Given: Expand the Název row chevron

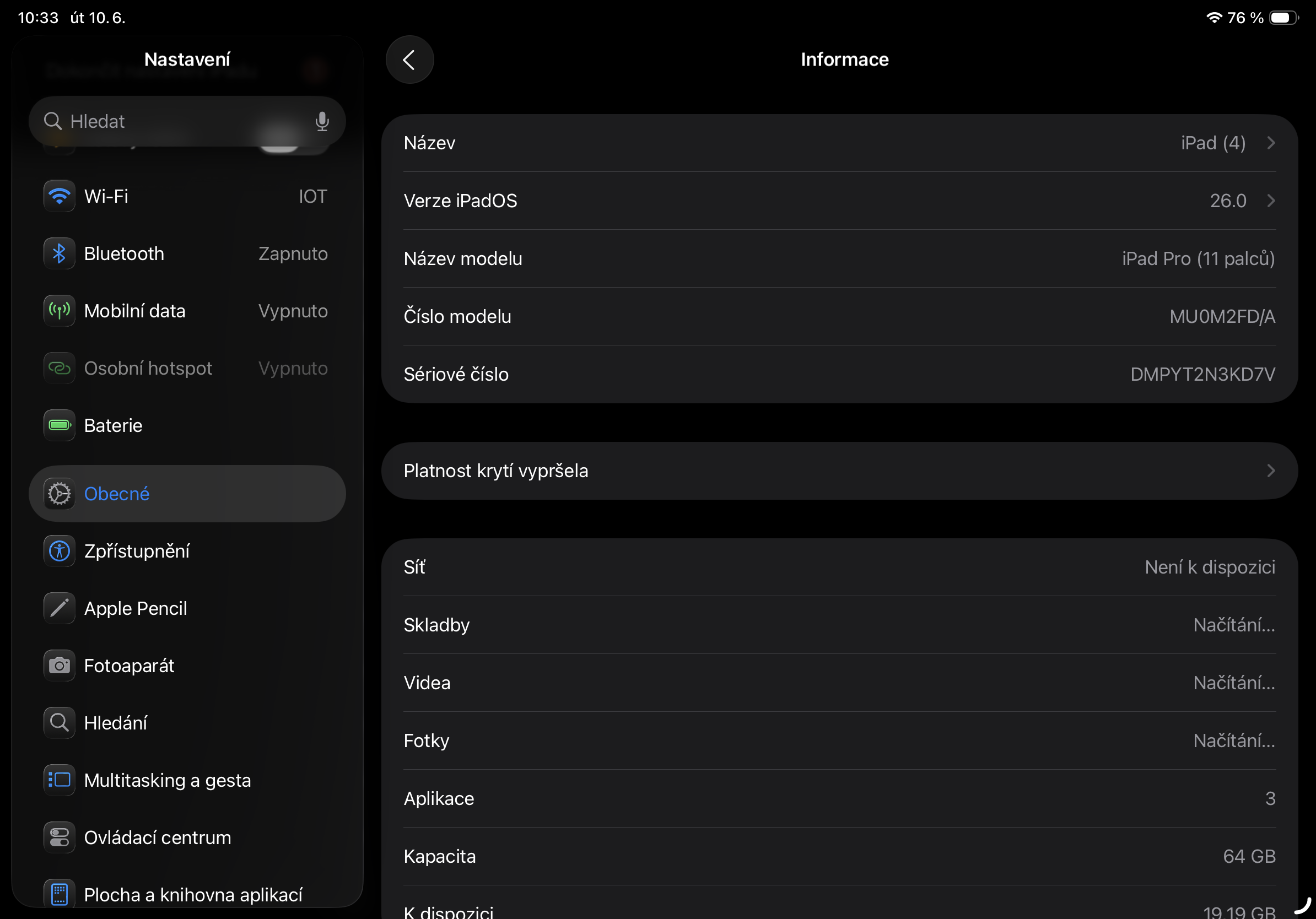Looking at the screenshot, I should [x=1271, y=143].
